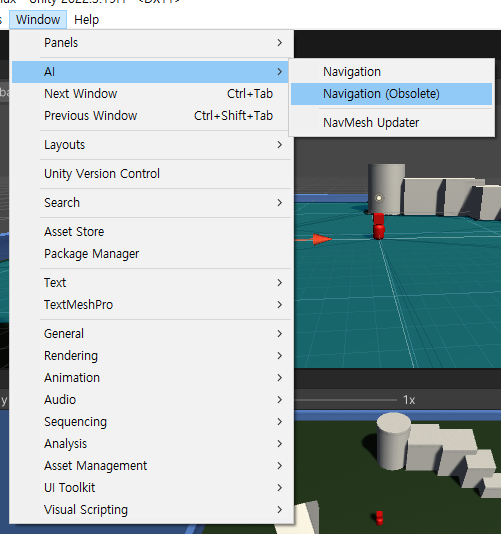Open the NavMesh Updater window

[x=391, y=123]
